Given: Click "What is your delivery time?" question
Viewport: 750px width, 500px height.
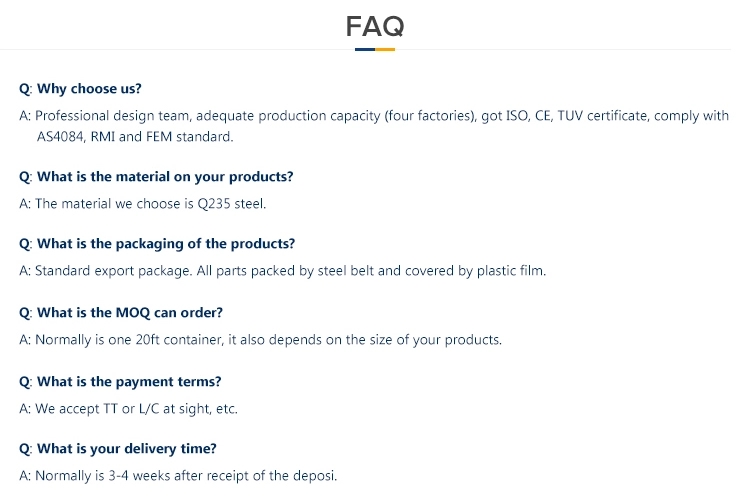Looking at the screenshot, I should (x=126, y=449).
